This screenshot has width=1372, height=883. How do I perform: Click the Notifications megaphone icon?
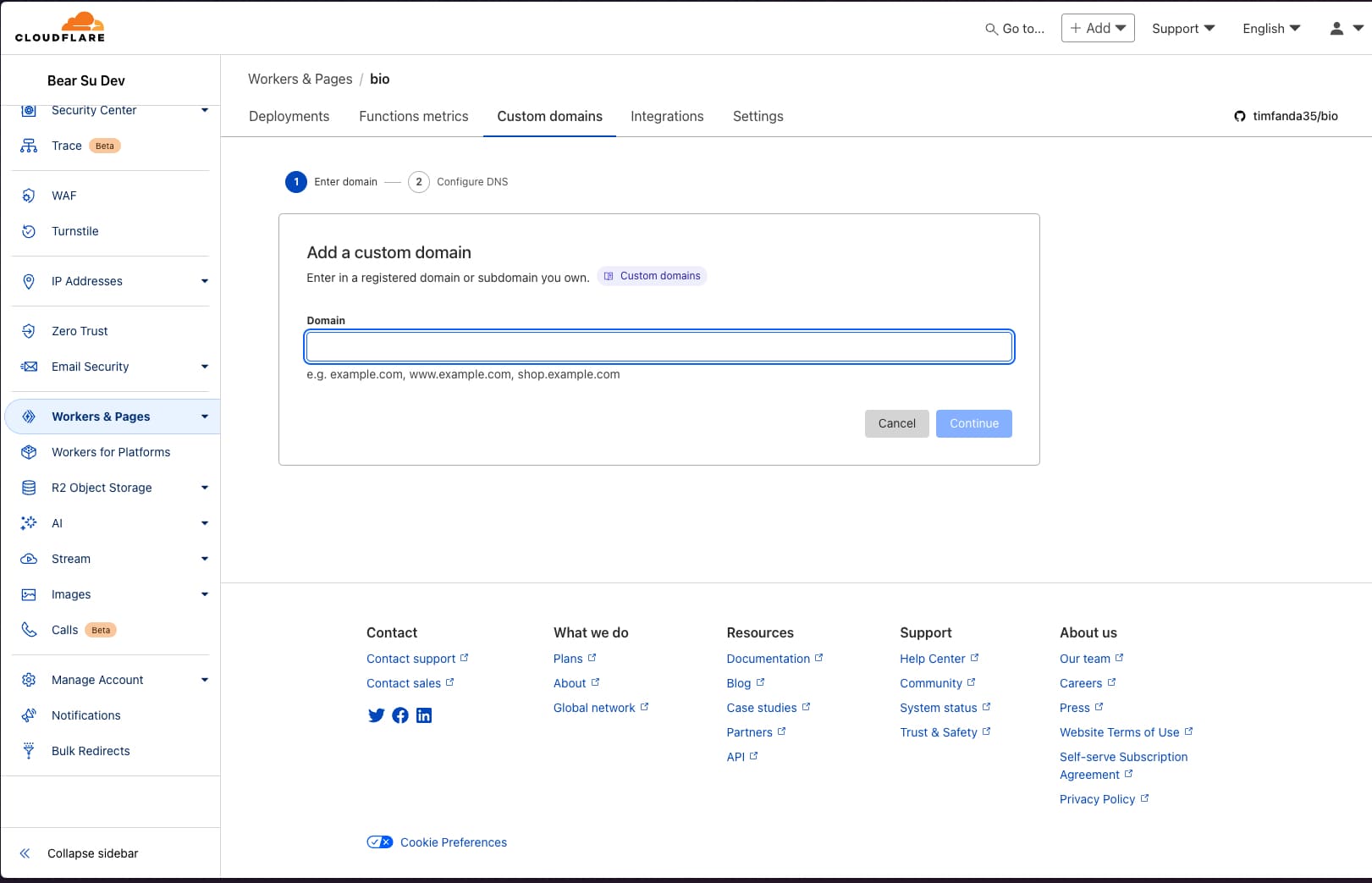point(29,715)
